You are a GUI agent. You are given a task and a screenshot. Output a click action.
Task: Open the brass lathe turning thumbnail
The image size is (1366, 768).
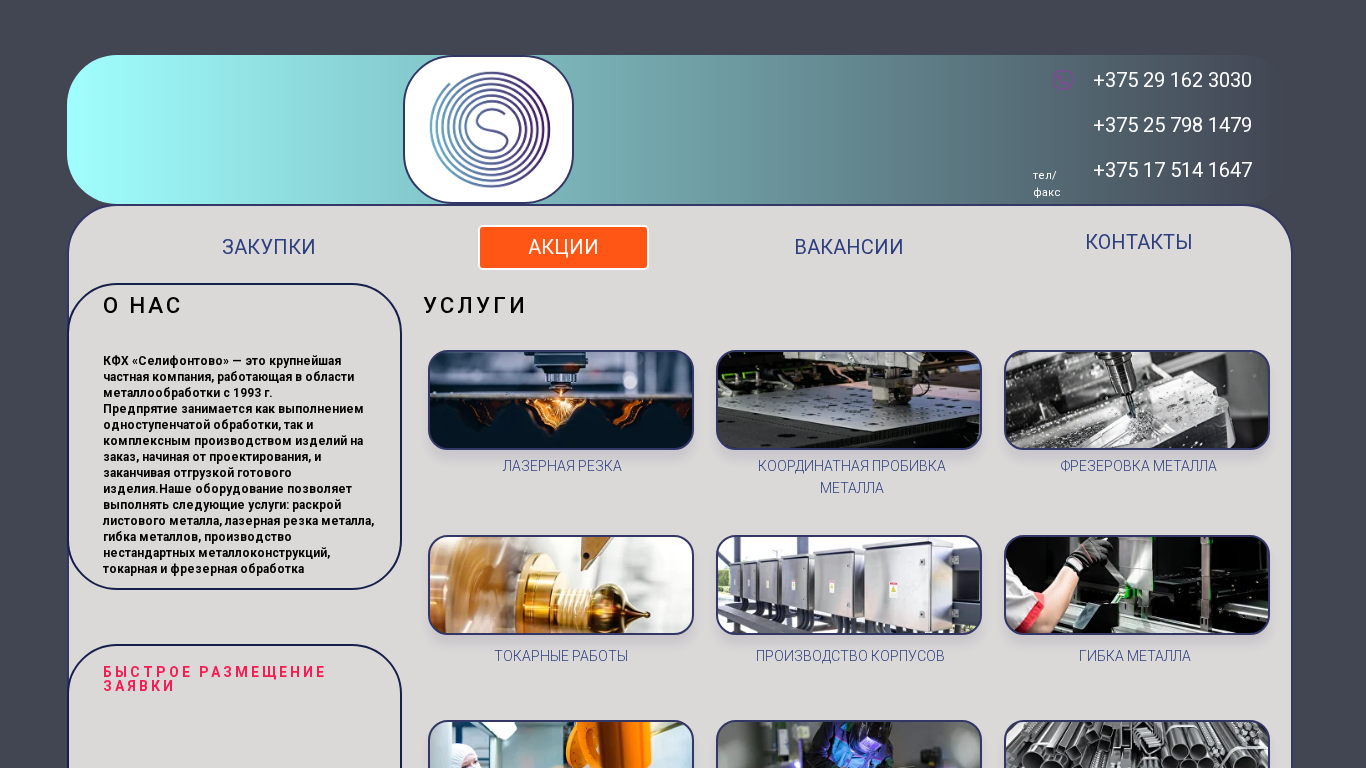tap(561, 585)
